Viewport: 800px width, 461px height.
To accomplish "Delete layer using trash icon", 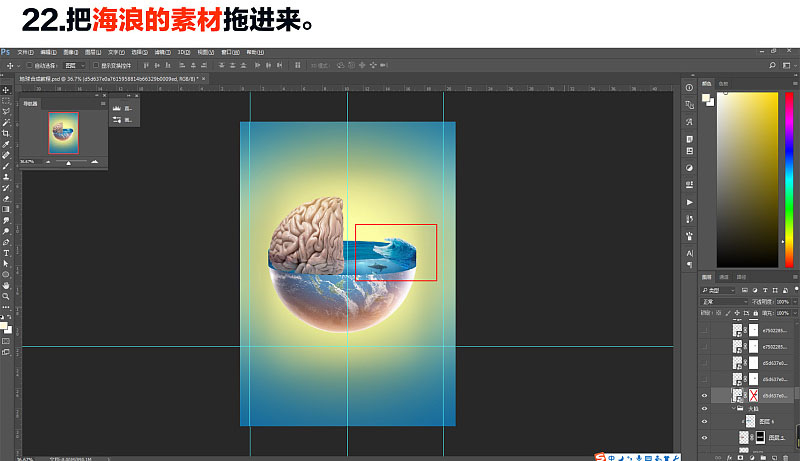I will coord(786,457).
